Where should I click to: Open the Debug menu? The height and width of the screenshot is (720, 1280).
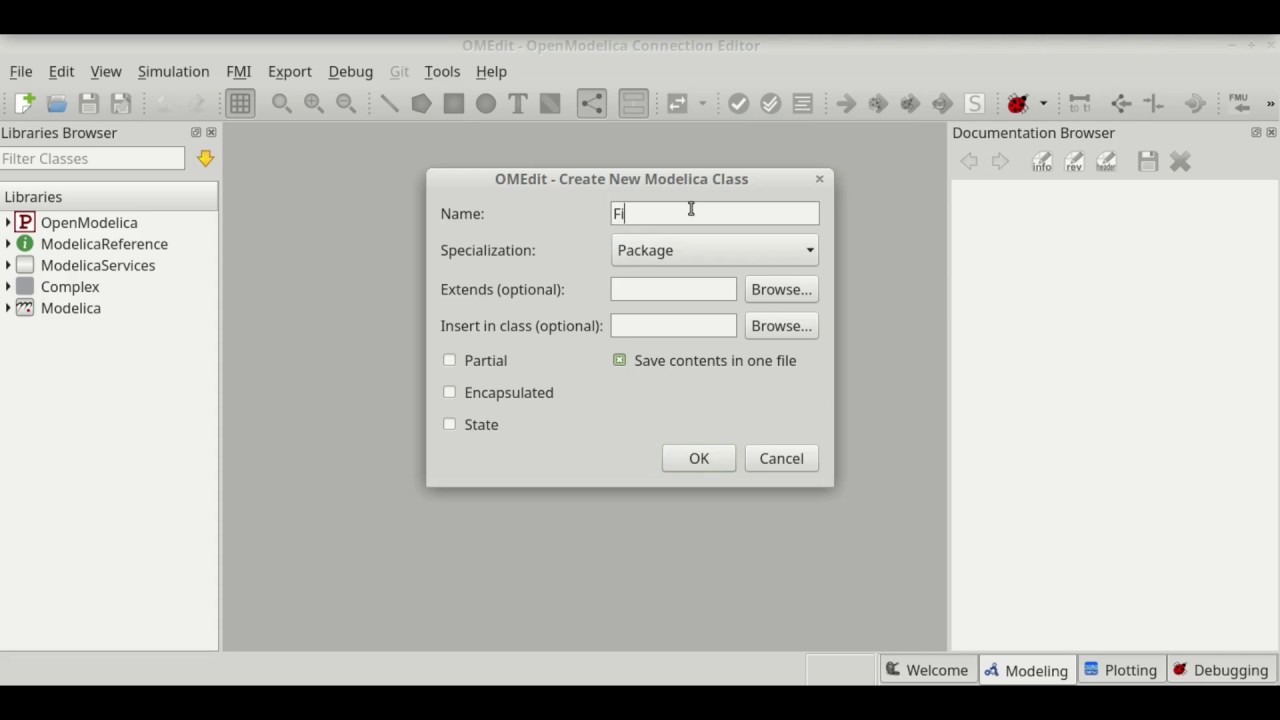pyautogui.click(x=350, y=71)
